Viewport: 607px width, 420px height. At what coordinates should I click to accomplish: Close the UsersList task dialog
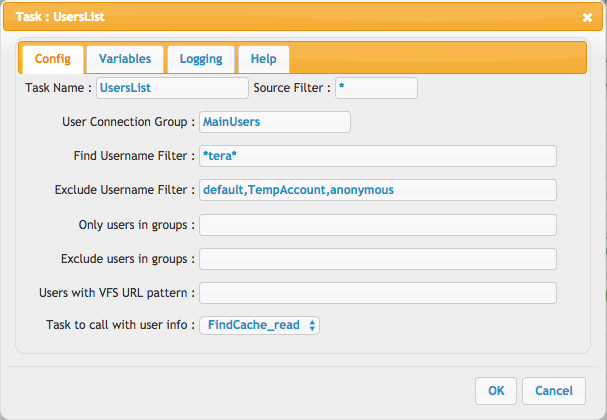coord(587,17)
